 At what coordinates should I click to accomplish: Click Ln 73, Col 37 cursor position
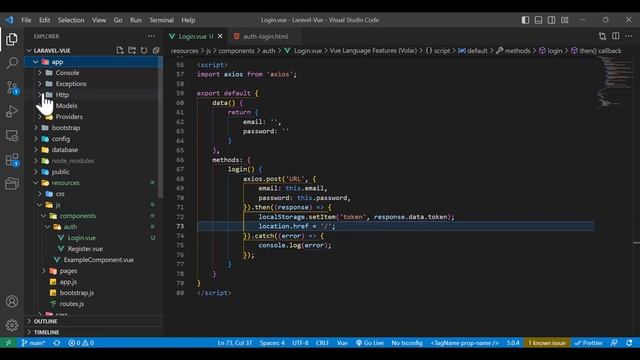coord(235,342)
